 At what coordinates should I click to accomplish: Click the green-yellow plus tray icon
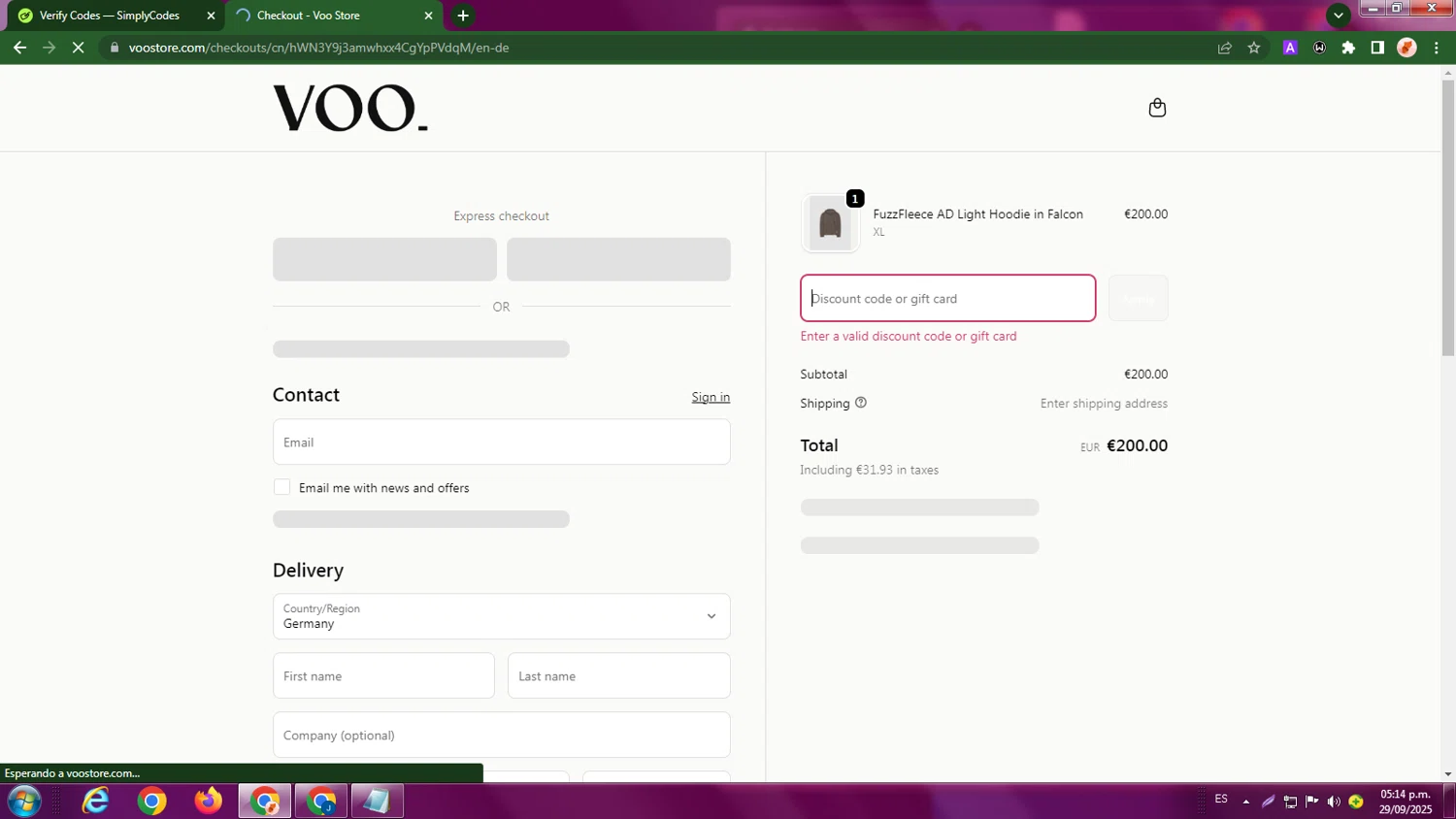pyautogui.click(x=1356, y=802)
